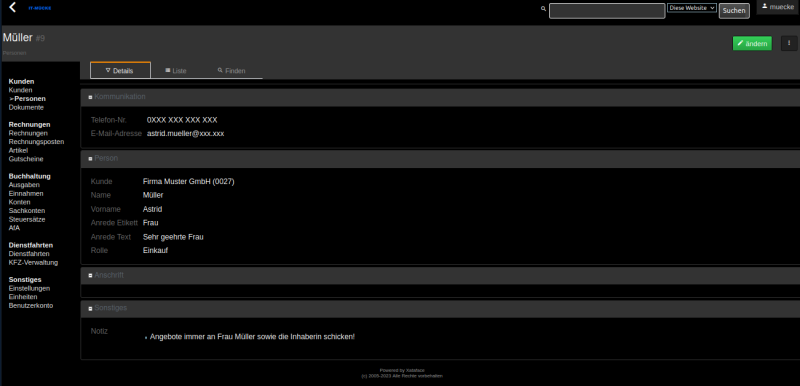Open Rechnungsposten in the sidebar
Screen dimensions: 800x386
click(x=36, y=142)
